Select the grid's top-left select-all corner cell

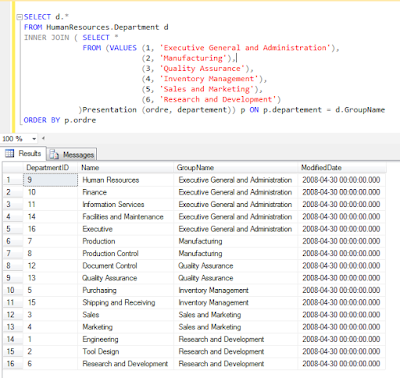coord(13,167)
